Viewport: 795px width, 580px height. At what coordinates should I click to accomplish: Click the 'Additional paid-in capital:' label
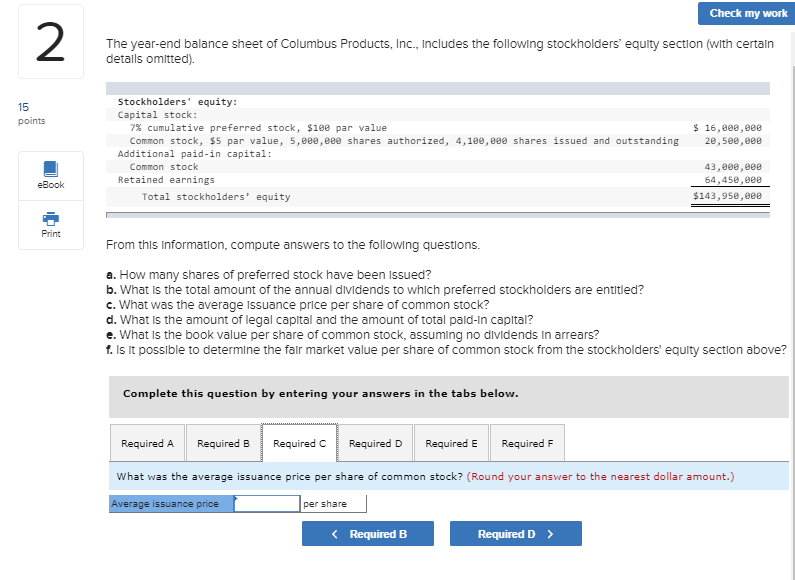[195, 154]
